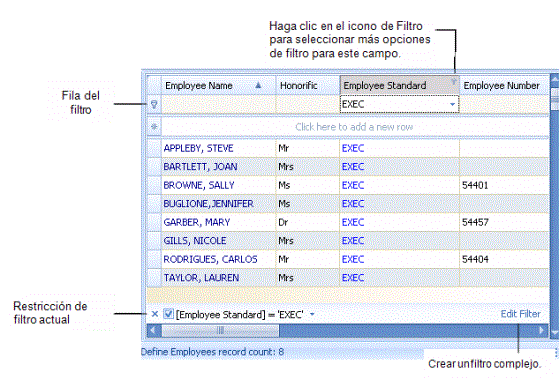Click the Honorific filter row cell
This screenshot has width=559, height=387.
[308, 104]
